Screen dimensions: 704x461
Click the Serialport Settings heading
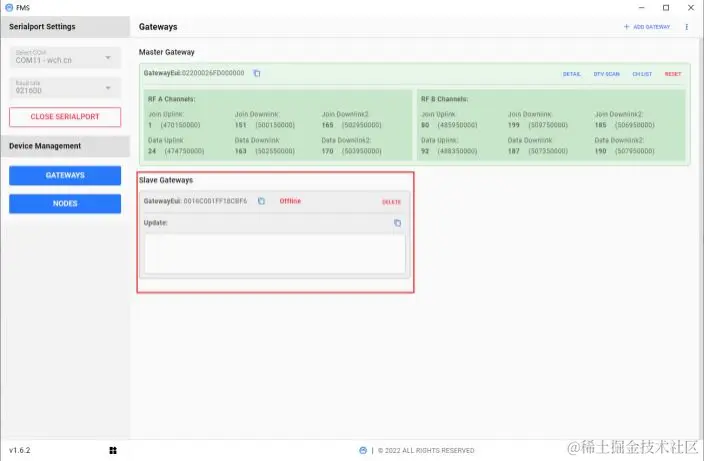(42, 26)
